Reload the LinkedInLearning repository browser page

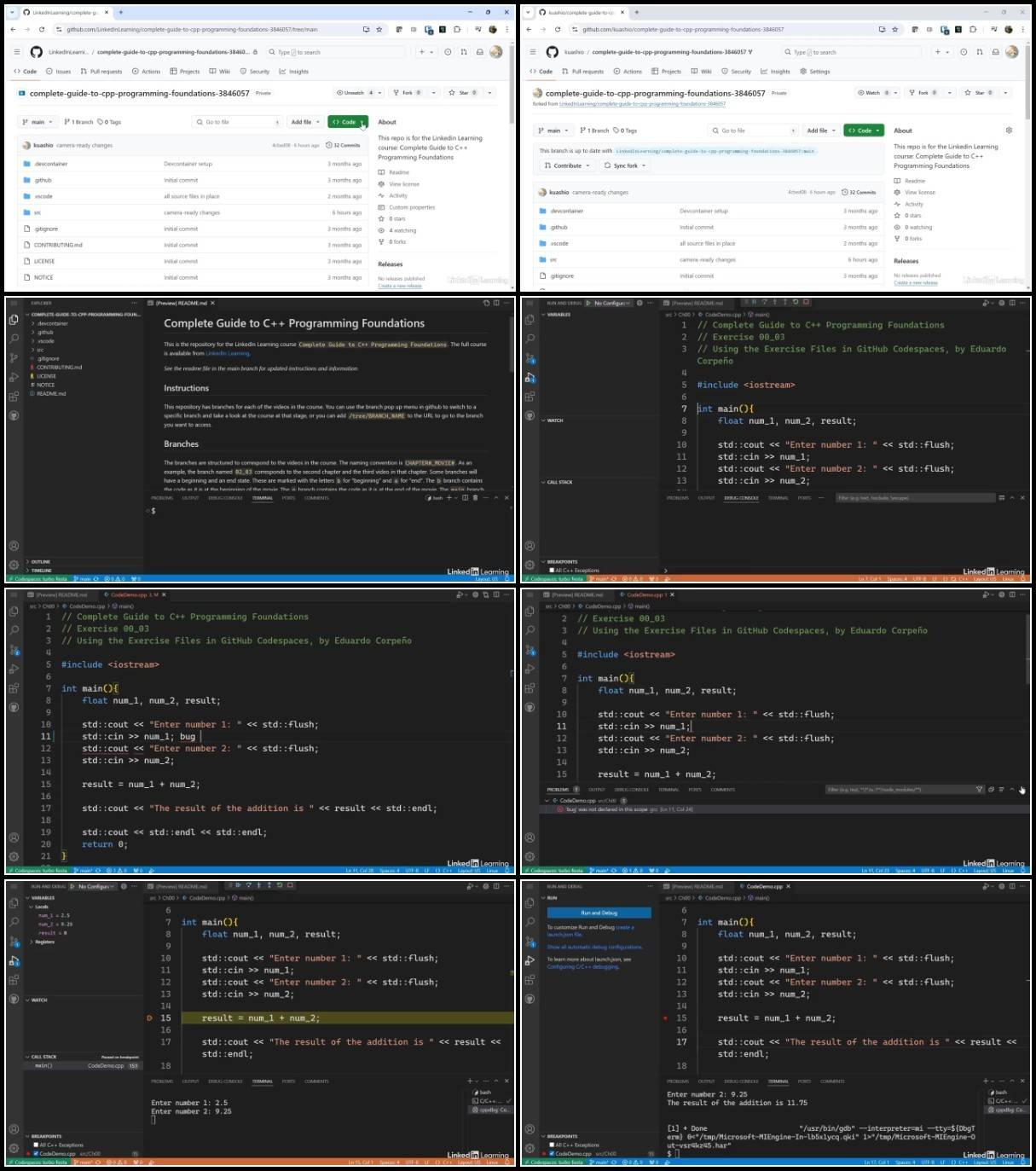click(x=42, y=29)
